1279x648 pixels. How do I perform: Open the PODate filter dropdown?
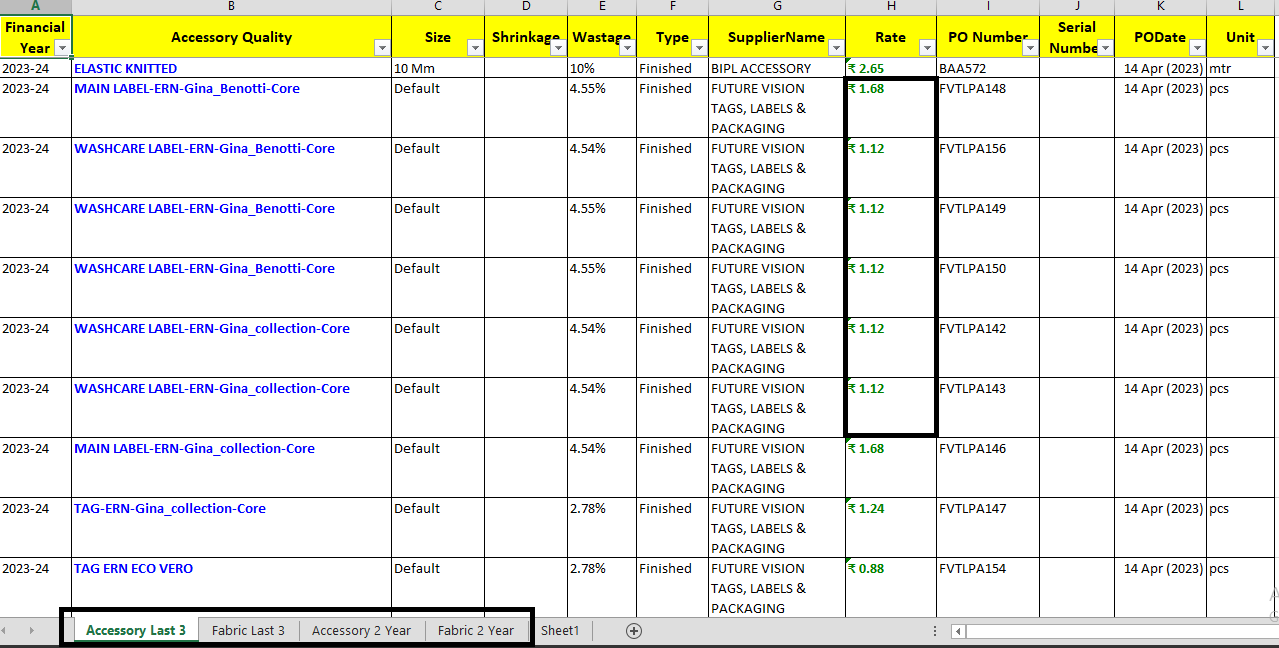(x=1197, y=48)
